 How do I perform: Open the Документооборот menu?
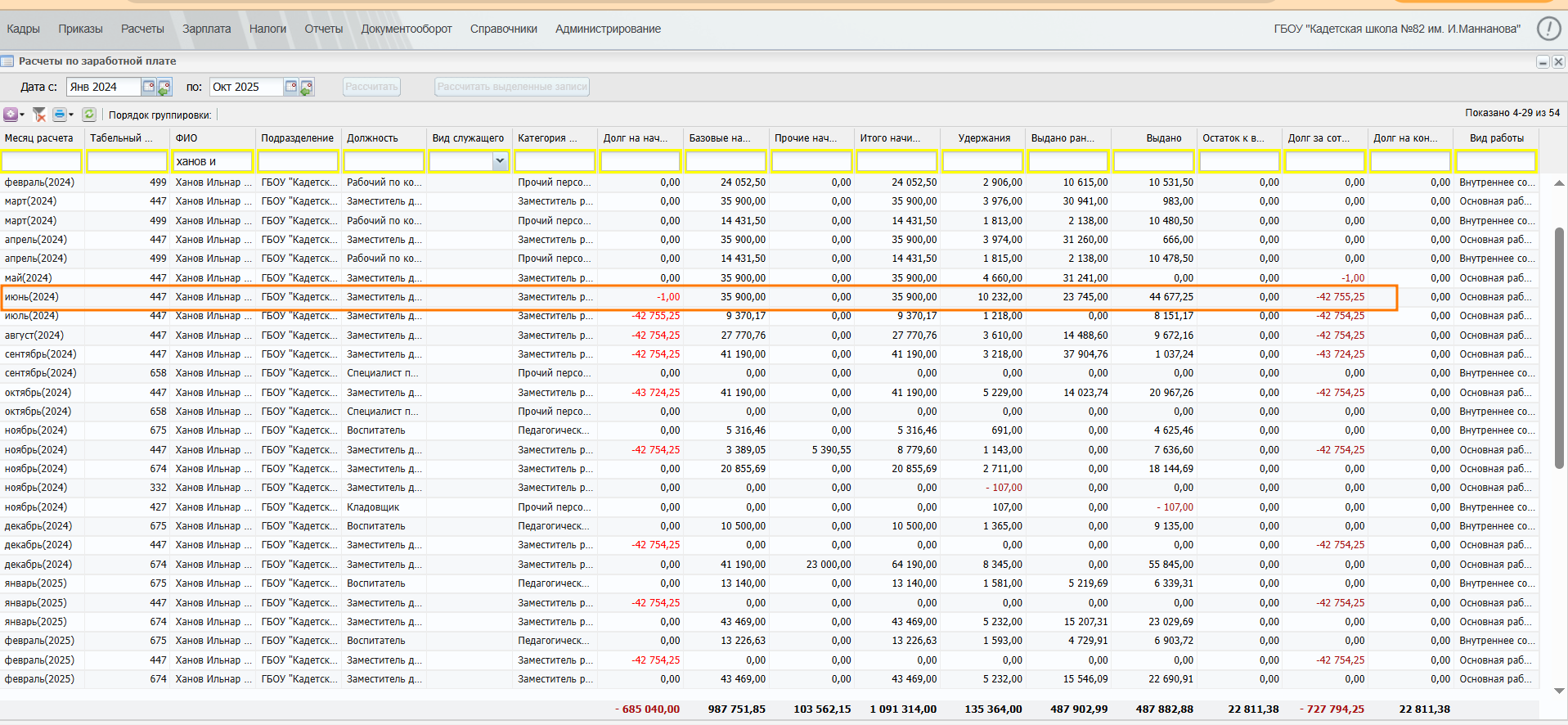coord(406,29)
